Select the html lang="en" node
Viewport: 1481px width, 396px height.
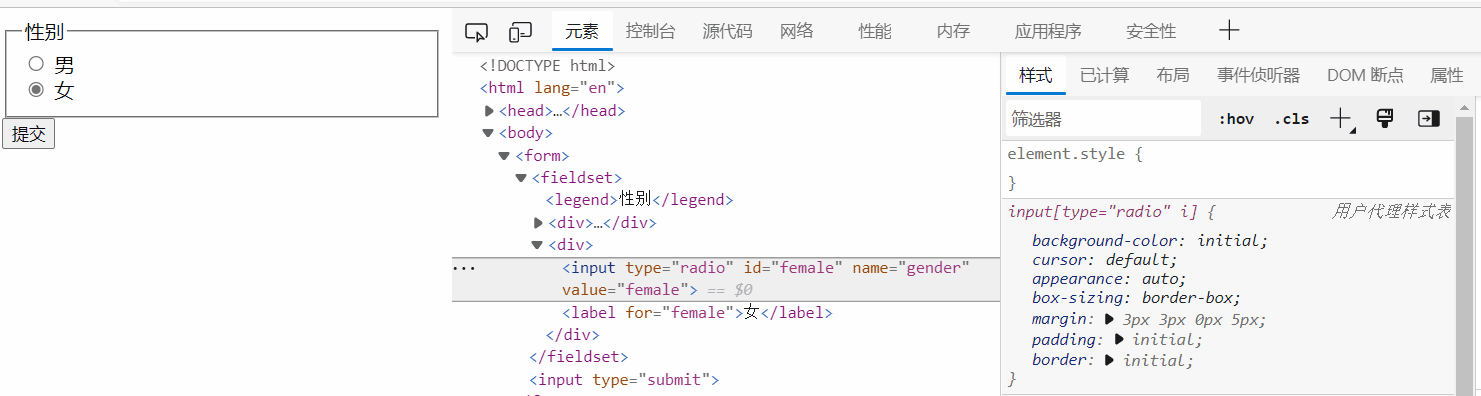click(x=551, y=88)
